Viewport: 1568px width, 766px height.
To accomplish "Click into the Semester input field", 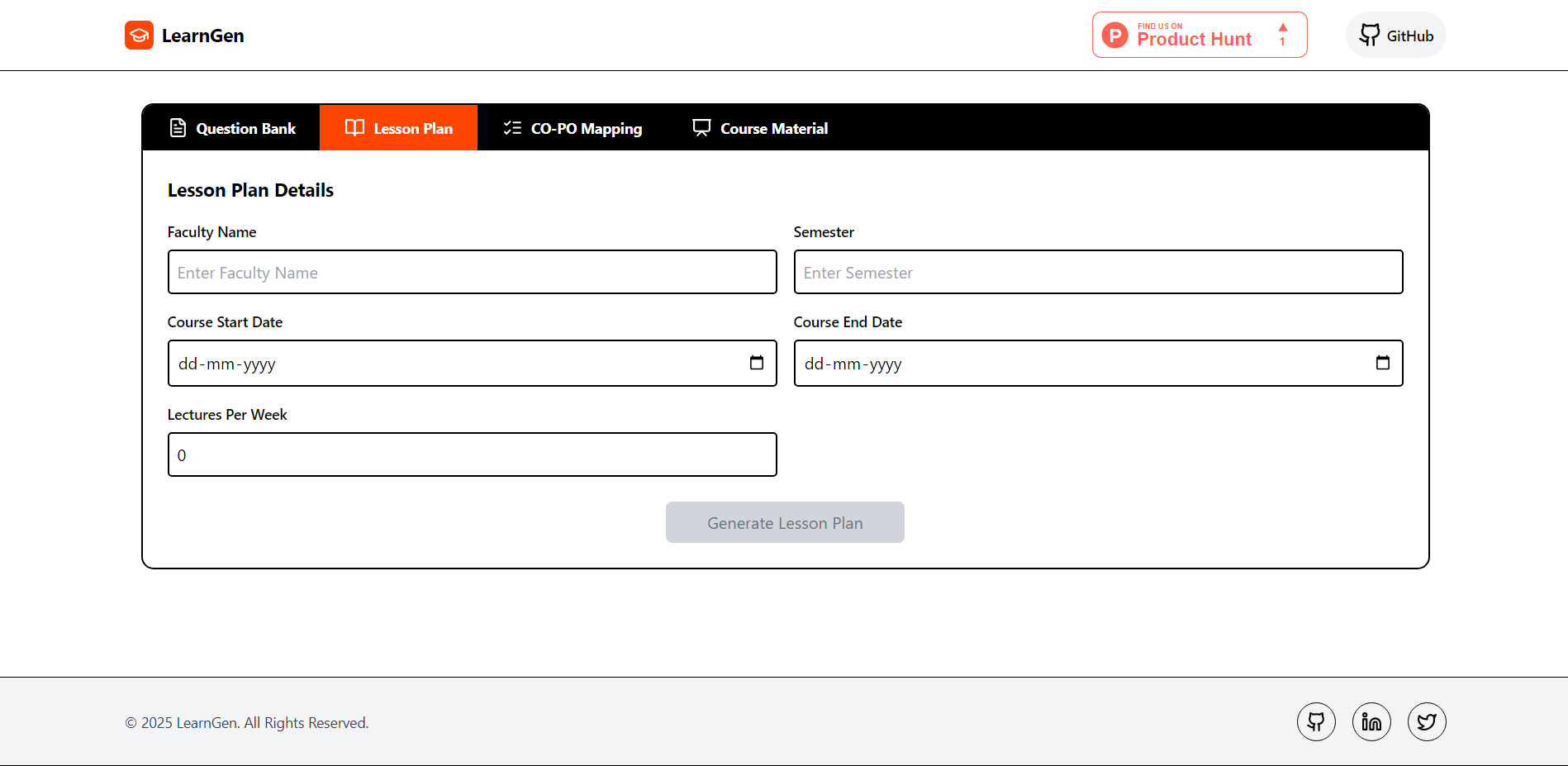I will 1099,272.
